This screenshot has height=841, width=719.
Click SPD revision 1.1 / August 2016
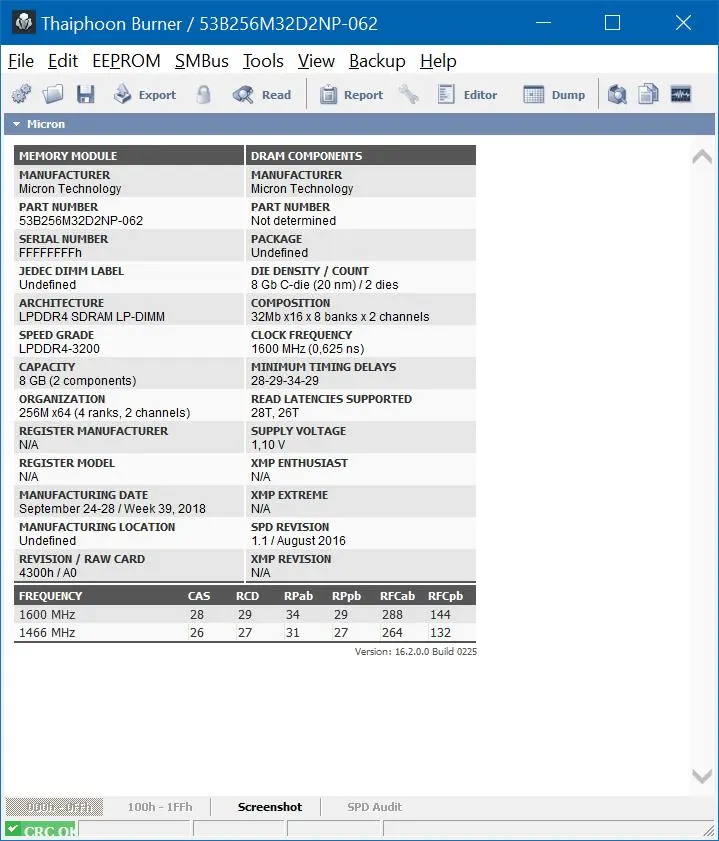tap(298, 541)
